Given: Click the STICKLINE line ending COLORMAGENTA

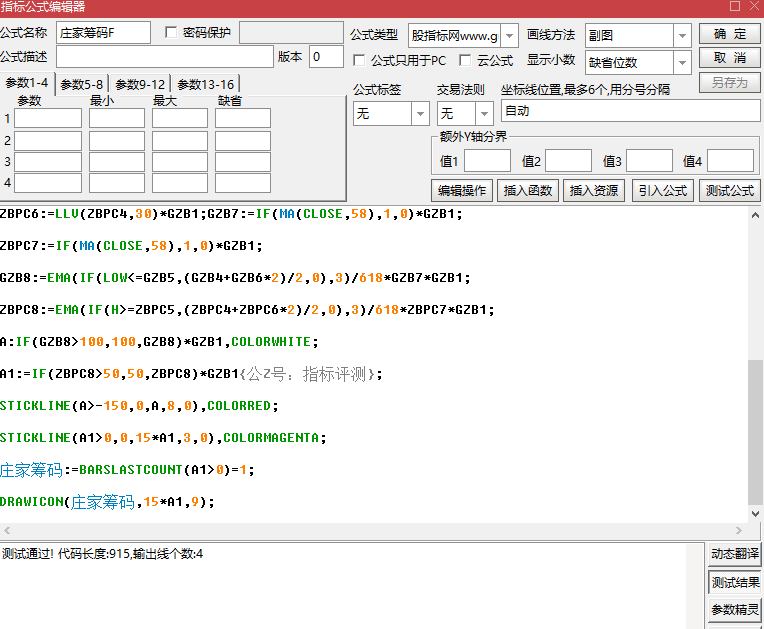Looking at the screenshot, I should click(163, 438).
